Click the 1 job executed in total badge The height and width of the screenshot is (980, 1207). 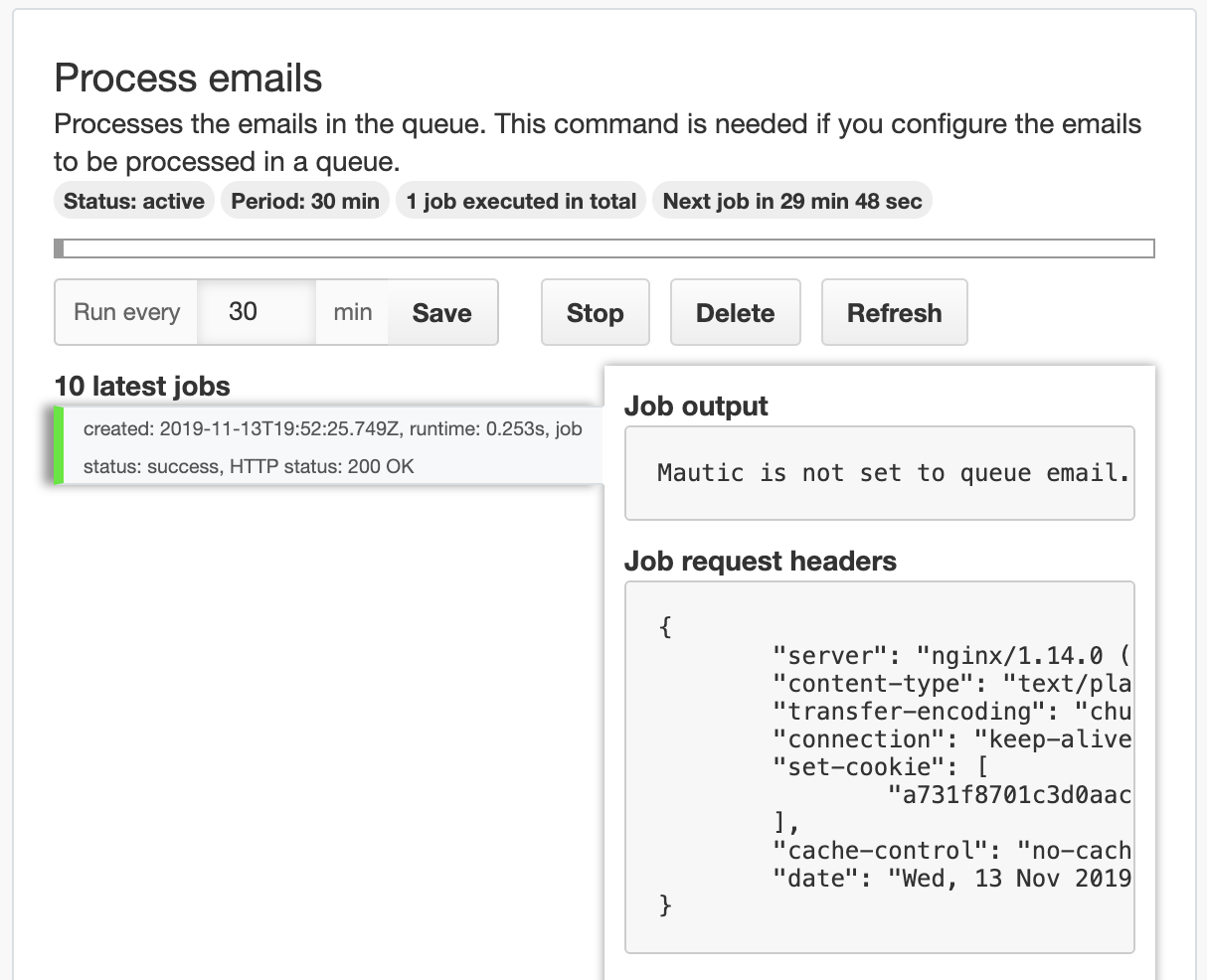point(520,200)
